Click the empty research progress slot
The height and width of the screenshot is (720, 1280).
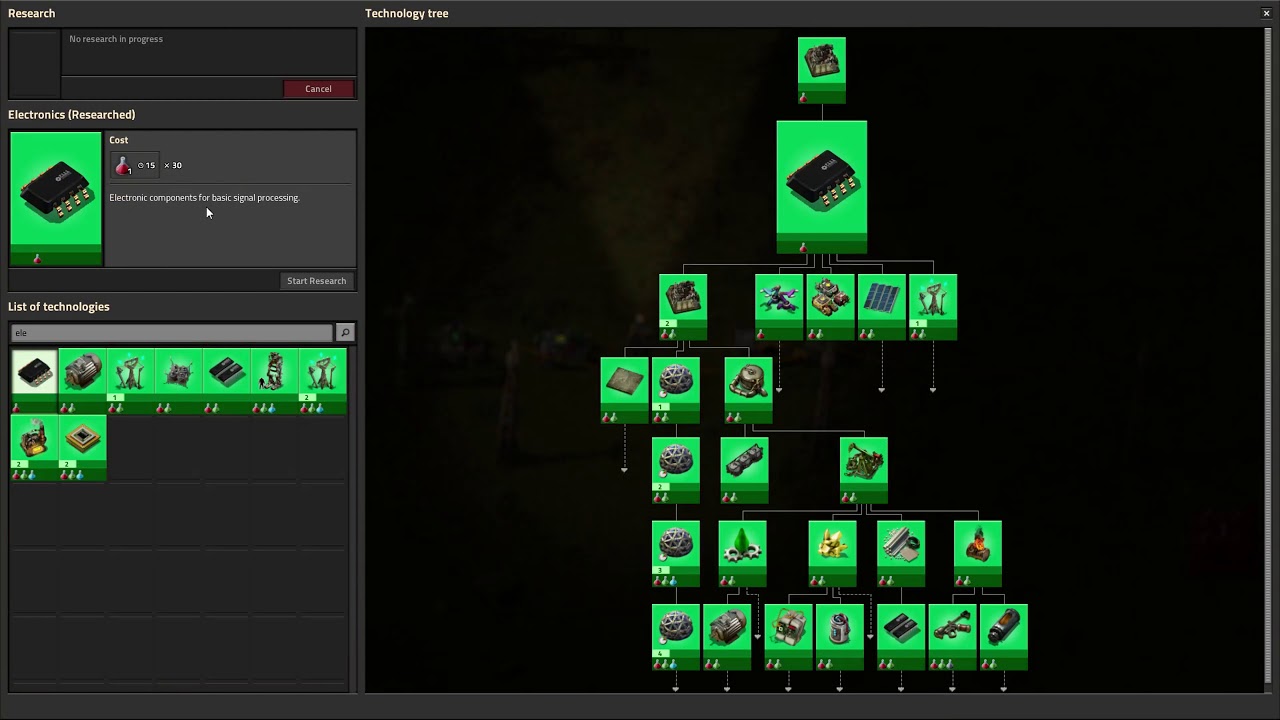pos(34,63)
